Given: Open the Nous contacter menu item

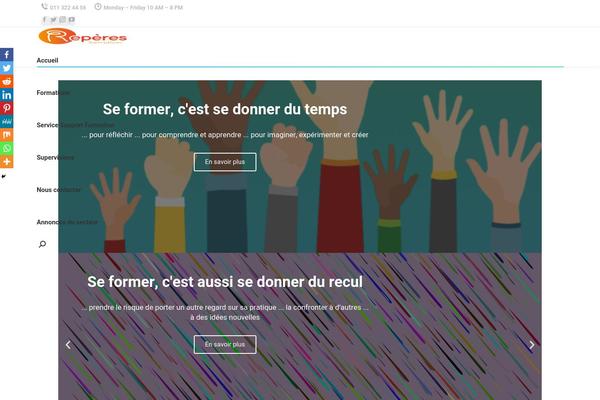Looking at the screenshot, I should click(x=59, y=189).
